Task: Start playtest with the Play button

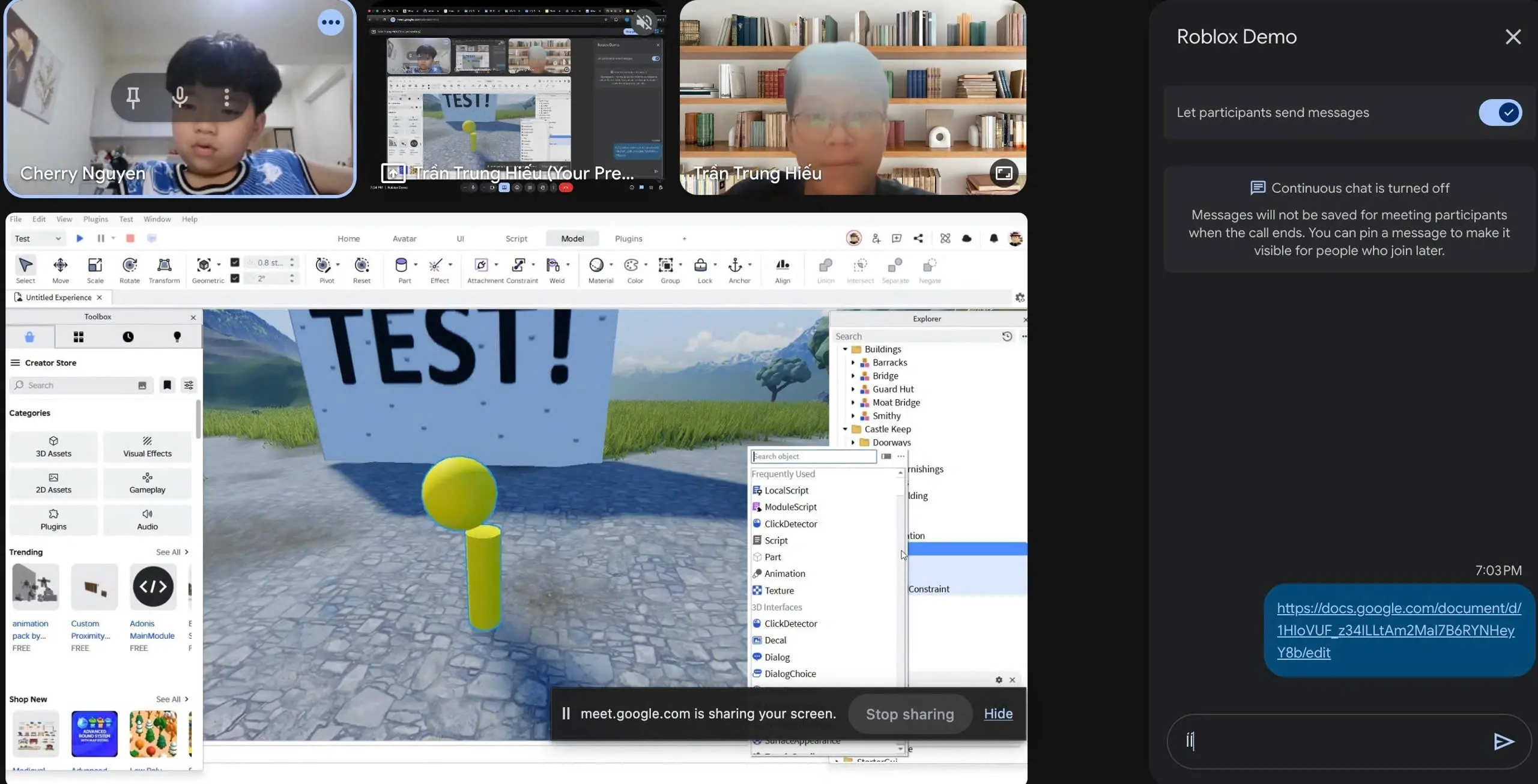Action: coord(79,238)
